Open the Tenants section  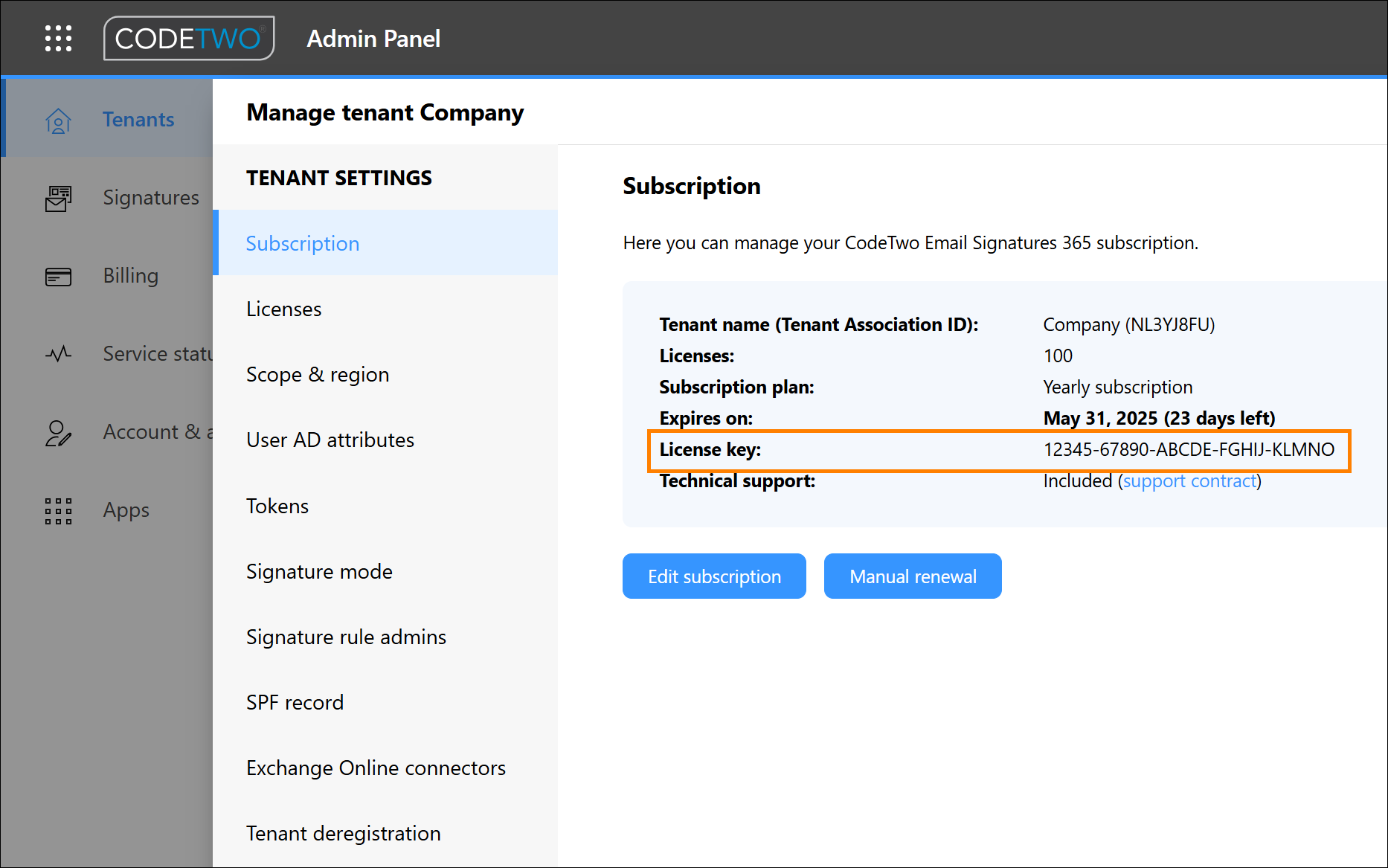pos(107,119)
